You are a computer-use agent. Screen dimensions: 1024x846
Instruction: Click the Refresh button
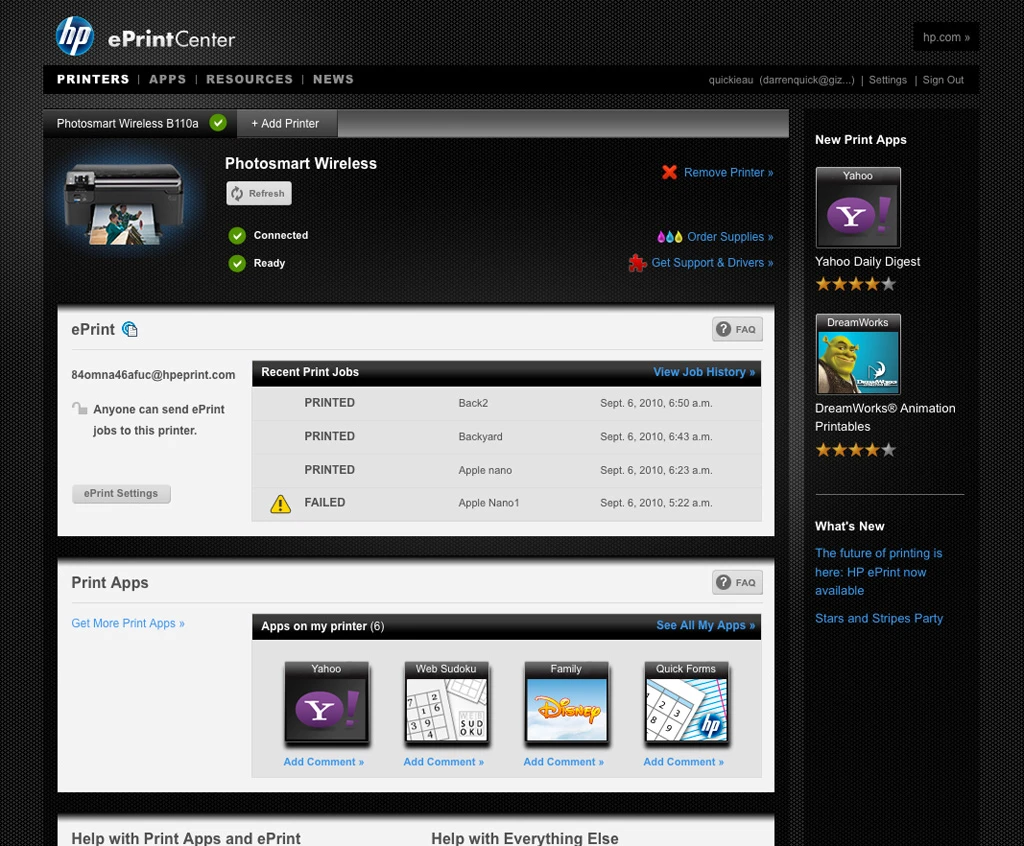coord(259,193)
